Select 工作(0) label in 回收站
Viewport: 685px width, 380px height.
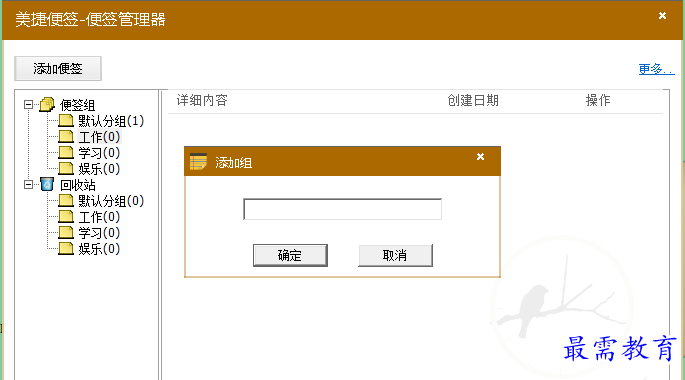(x=99, y=217)
